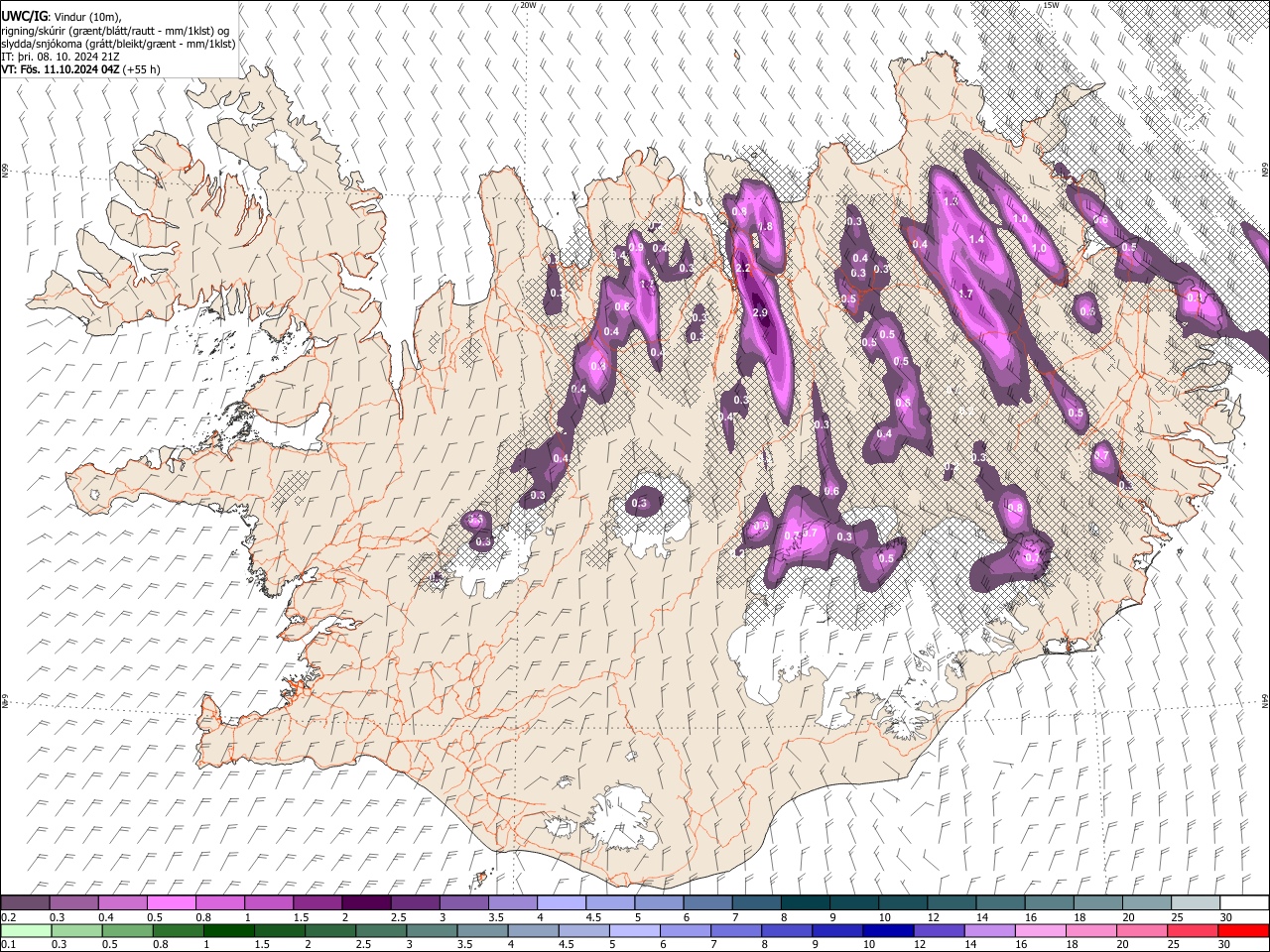Select the 4–4.5 swatch in the rain legend

tap(533, 931)
